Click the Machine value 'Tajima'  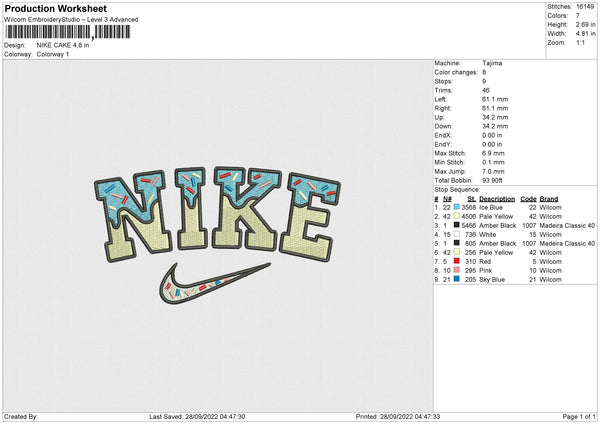coord(492,63)
